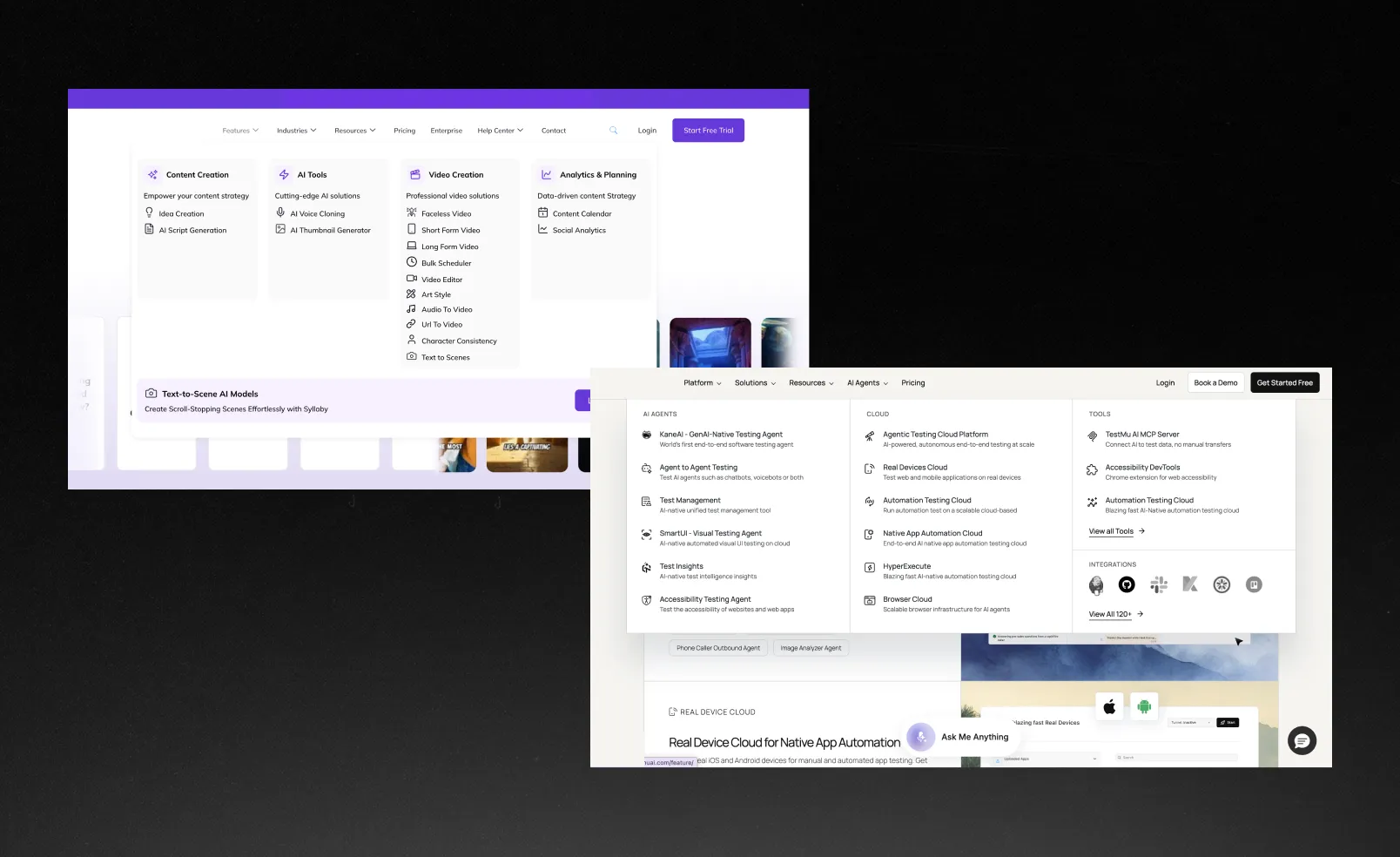The height and width of the screenshot is (857, 1400).
Task: Expand the Features dropdown in Syllaby nav
Action: (240, 131)
